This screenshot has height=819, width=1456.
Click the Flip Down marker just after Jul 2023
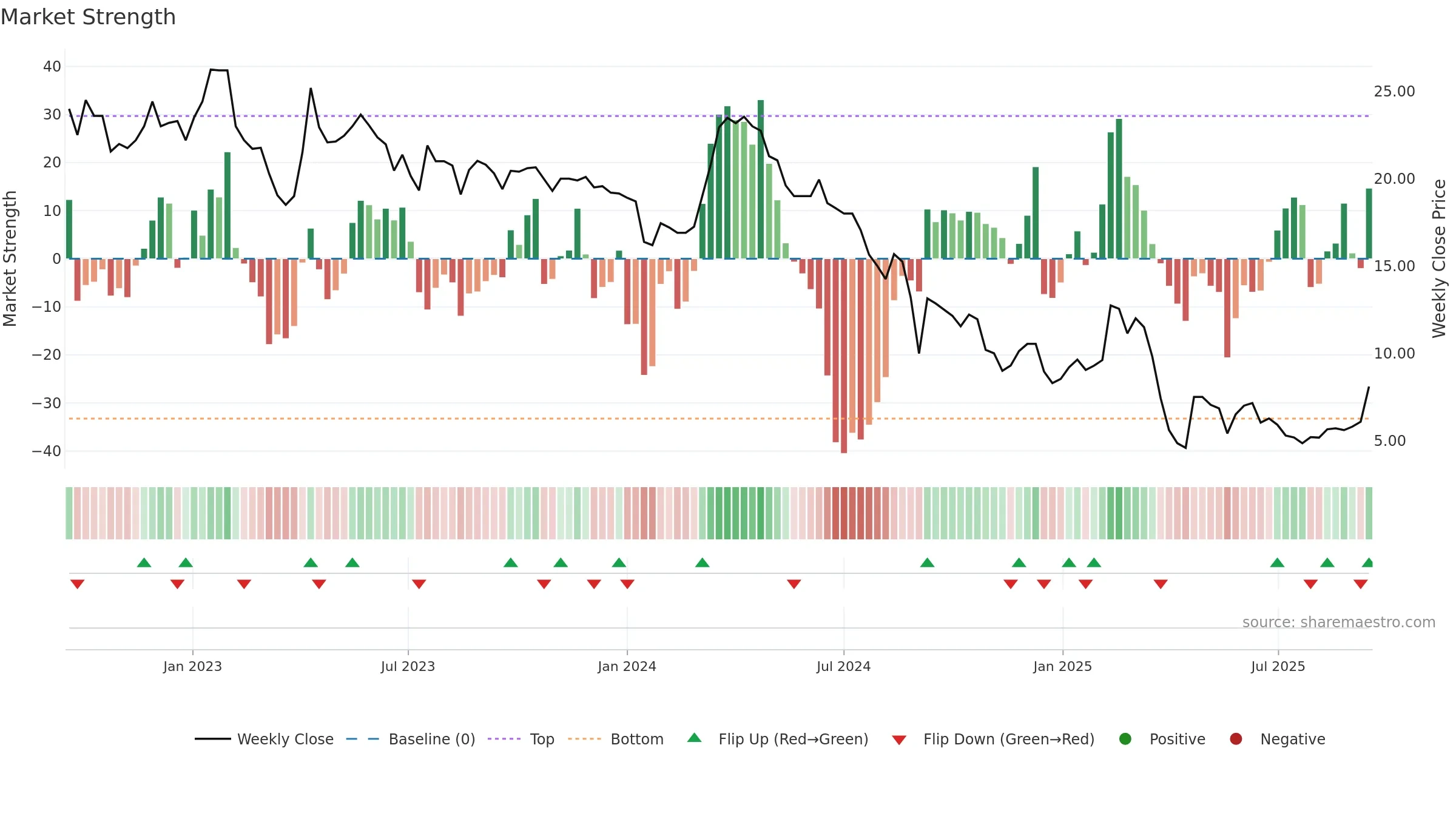click(419, 584)
